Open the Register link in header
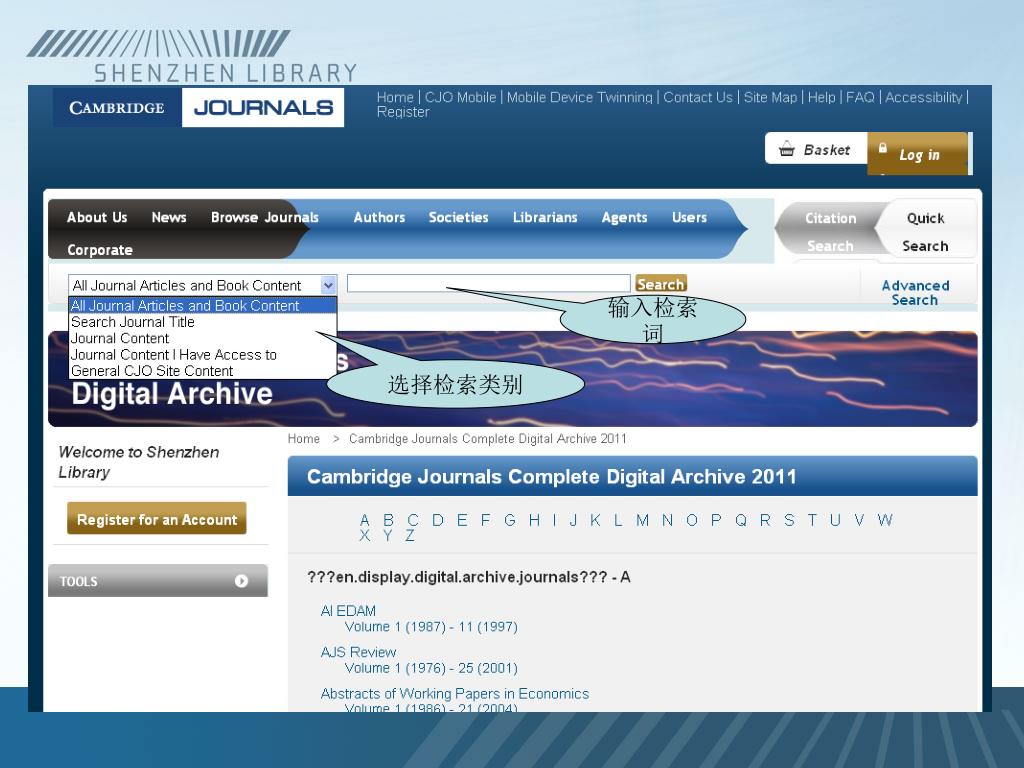The height and width of the screenshot is (768, 1024). (x=403, y=112)
